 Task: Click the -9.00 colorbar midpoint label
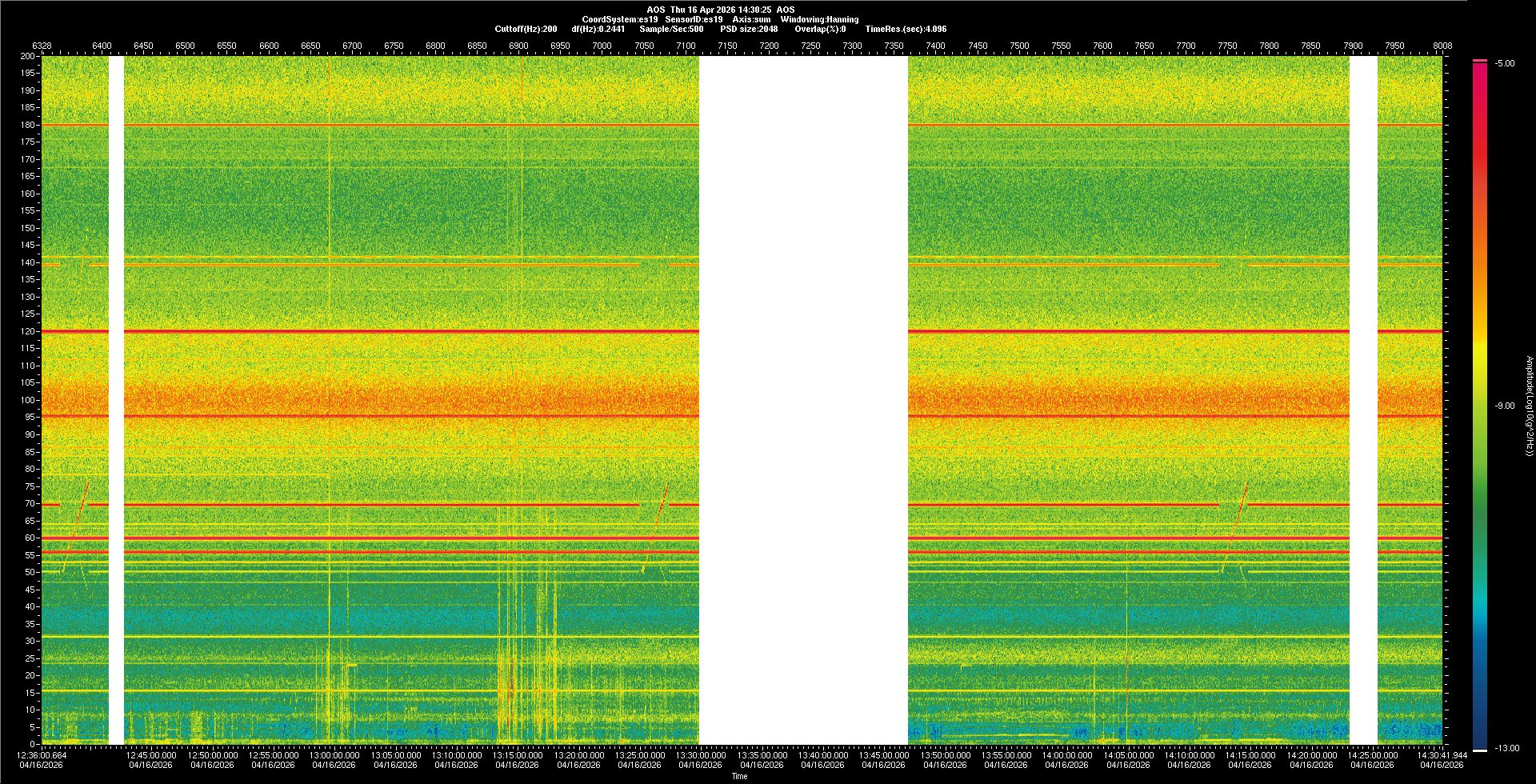[1505, 406]
